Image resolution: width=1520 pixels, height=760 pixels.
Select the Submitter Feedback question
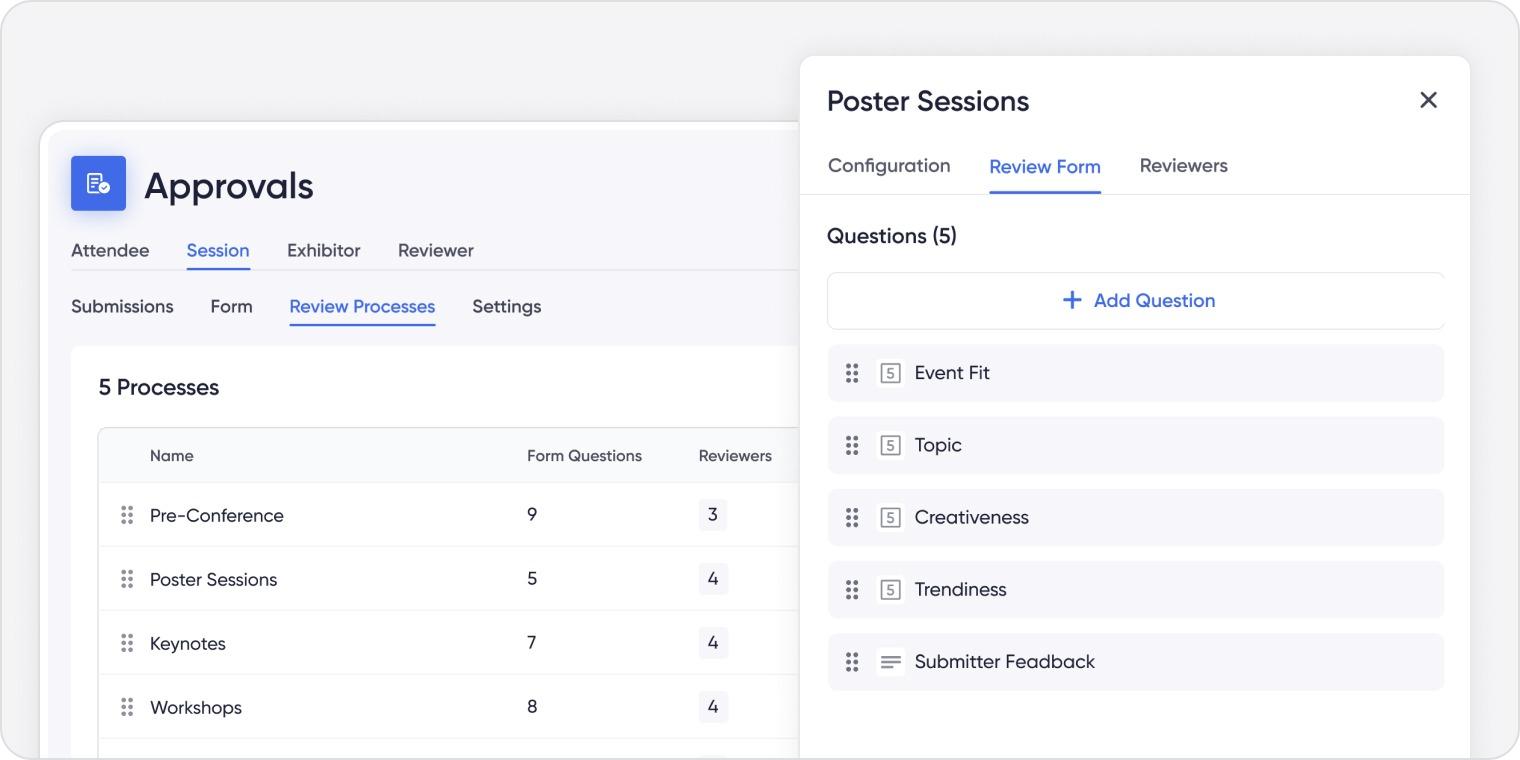tap(1136, 662)
